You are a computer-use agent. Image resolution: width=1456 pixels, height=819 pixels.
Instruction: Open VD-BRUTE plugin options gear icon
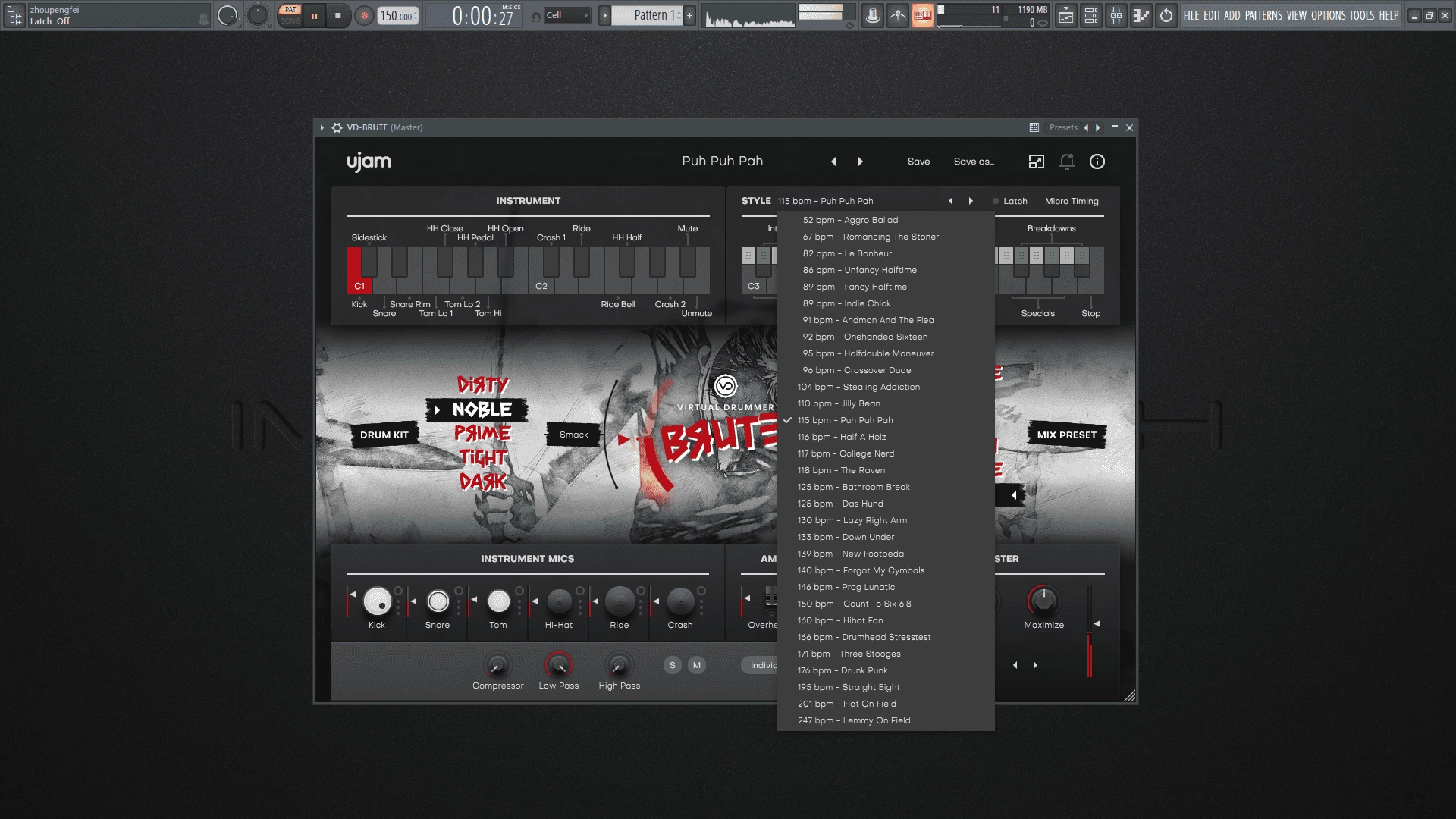(337, 127)
